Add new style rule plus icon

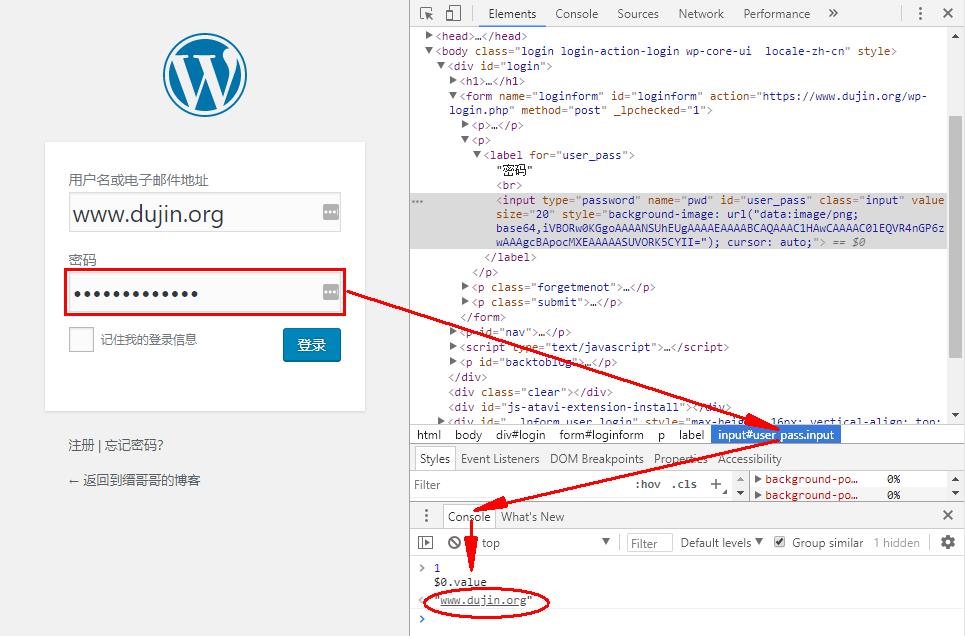coord(716,484)
